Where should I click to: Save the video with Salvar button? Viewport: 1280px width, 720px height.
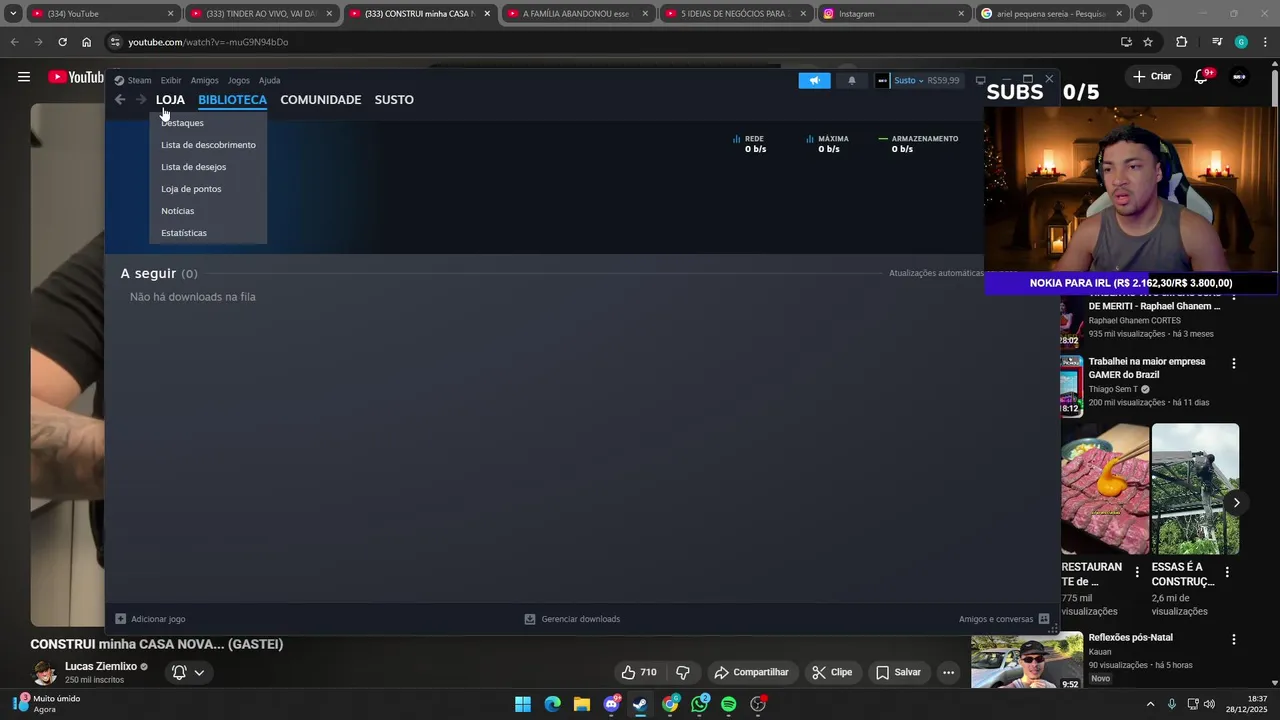point(898,672)
